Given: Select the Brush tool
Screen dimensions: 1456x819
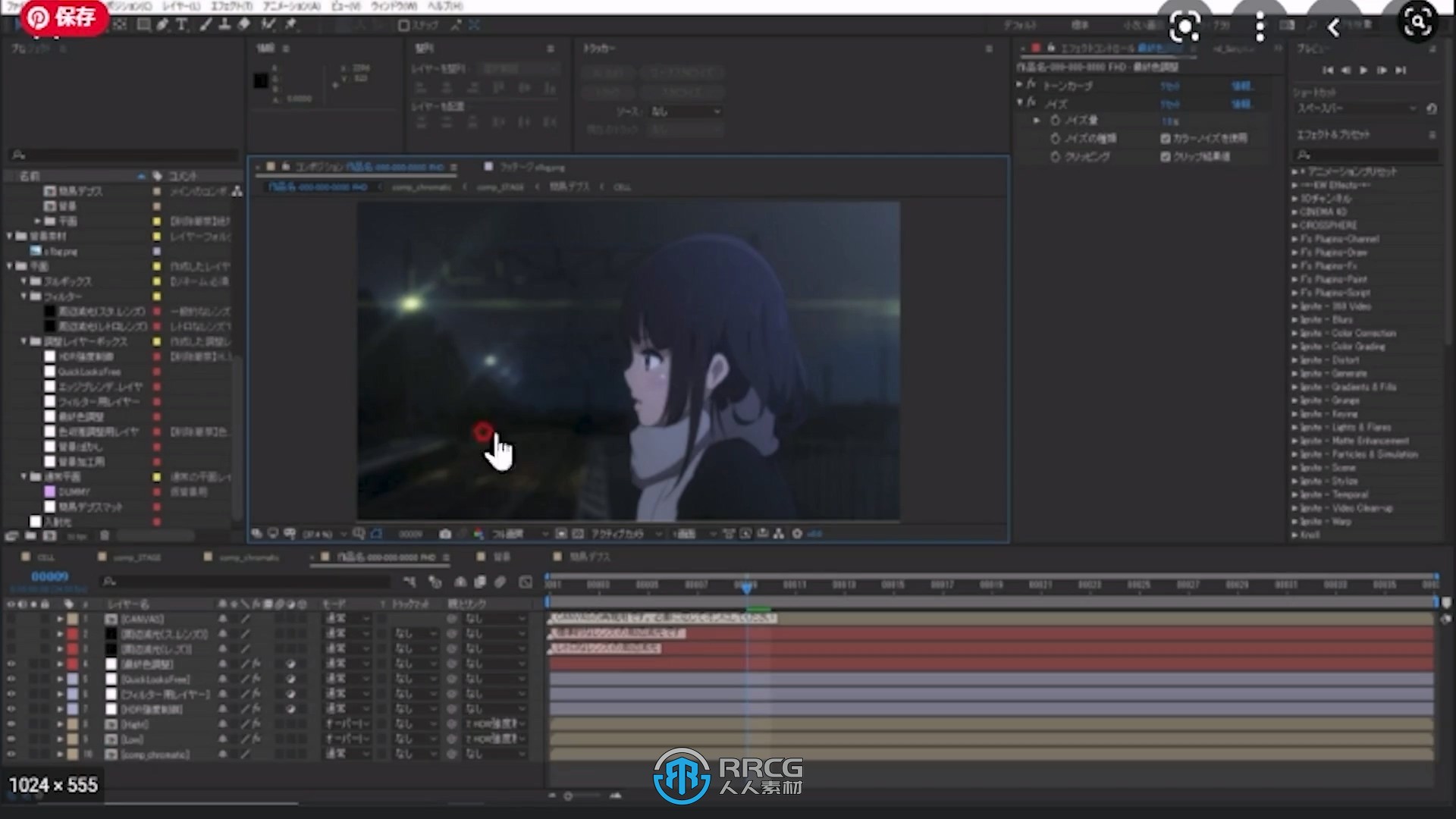Looking at the screenshot, I should (x=206, y=25).
